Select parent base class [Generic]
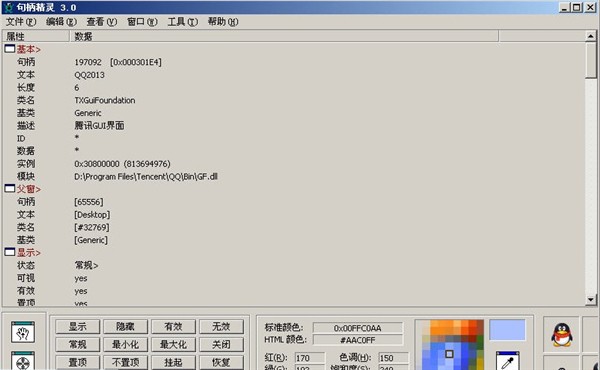Viewport: 600px width, 370px height. tap(91, 240)
